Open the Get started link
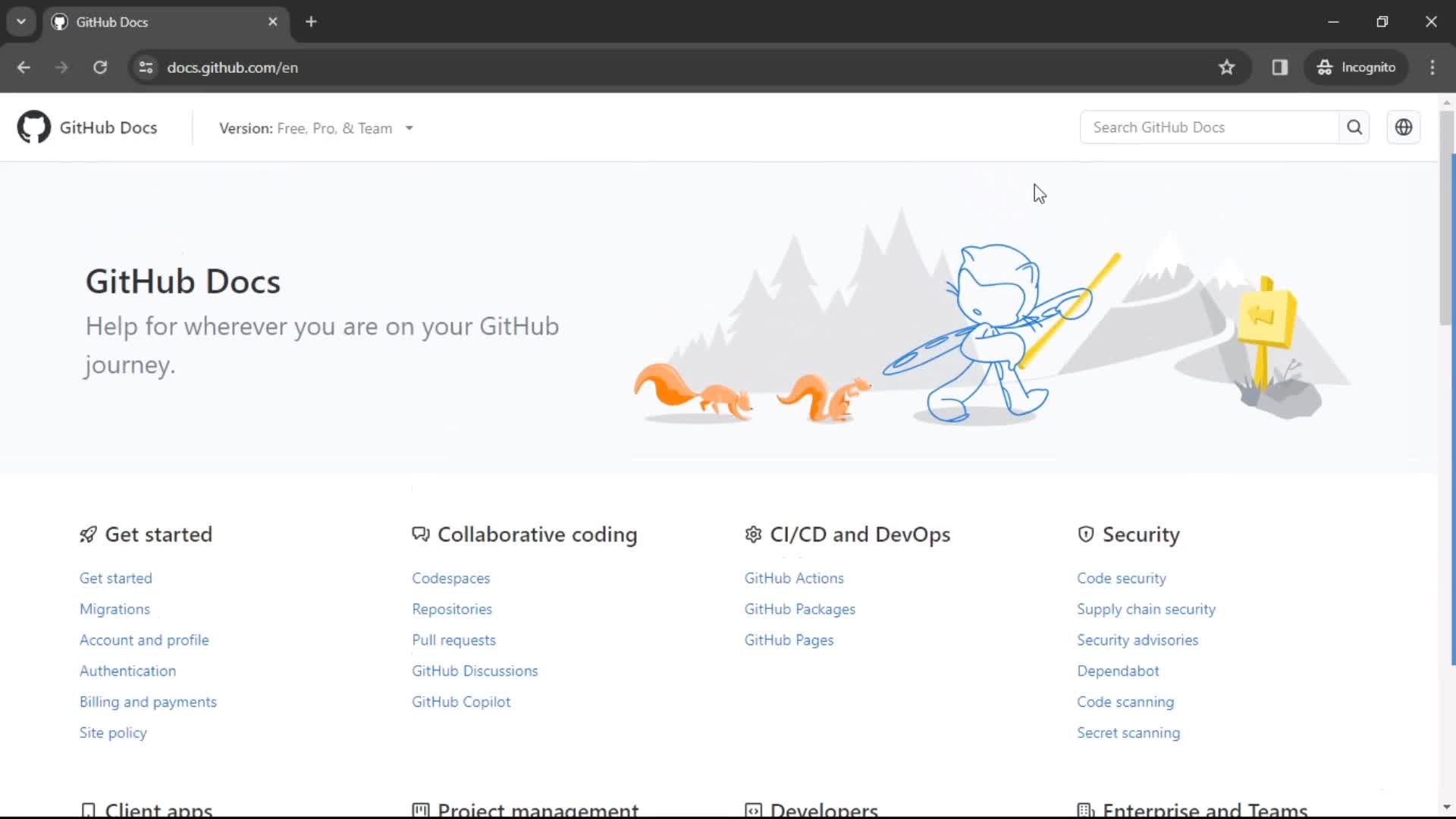The height and width of the screenshot is (819, 1456). pyautogui.click(x=116, y=578)
